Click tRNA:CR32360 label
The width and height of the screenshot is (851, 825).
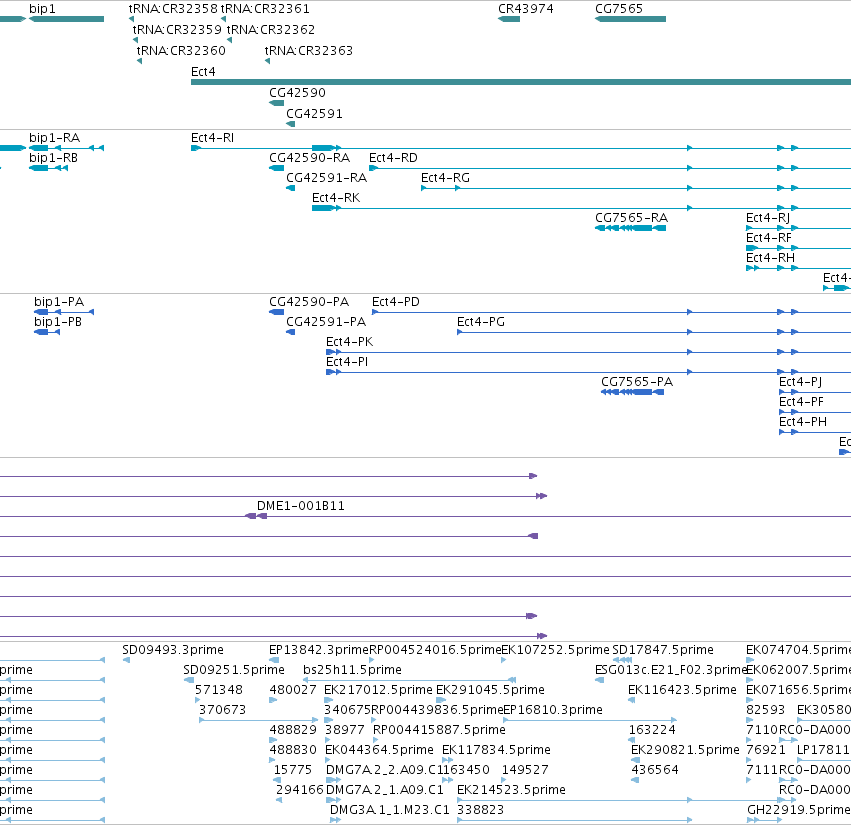pos(181,50)
